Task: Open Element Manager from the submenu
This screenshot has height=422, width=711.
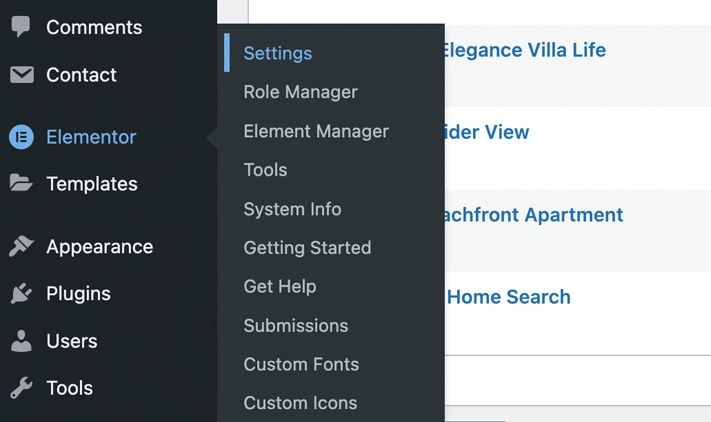Action: (316, 131)
